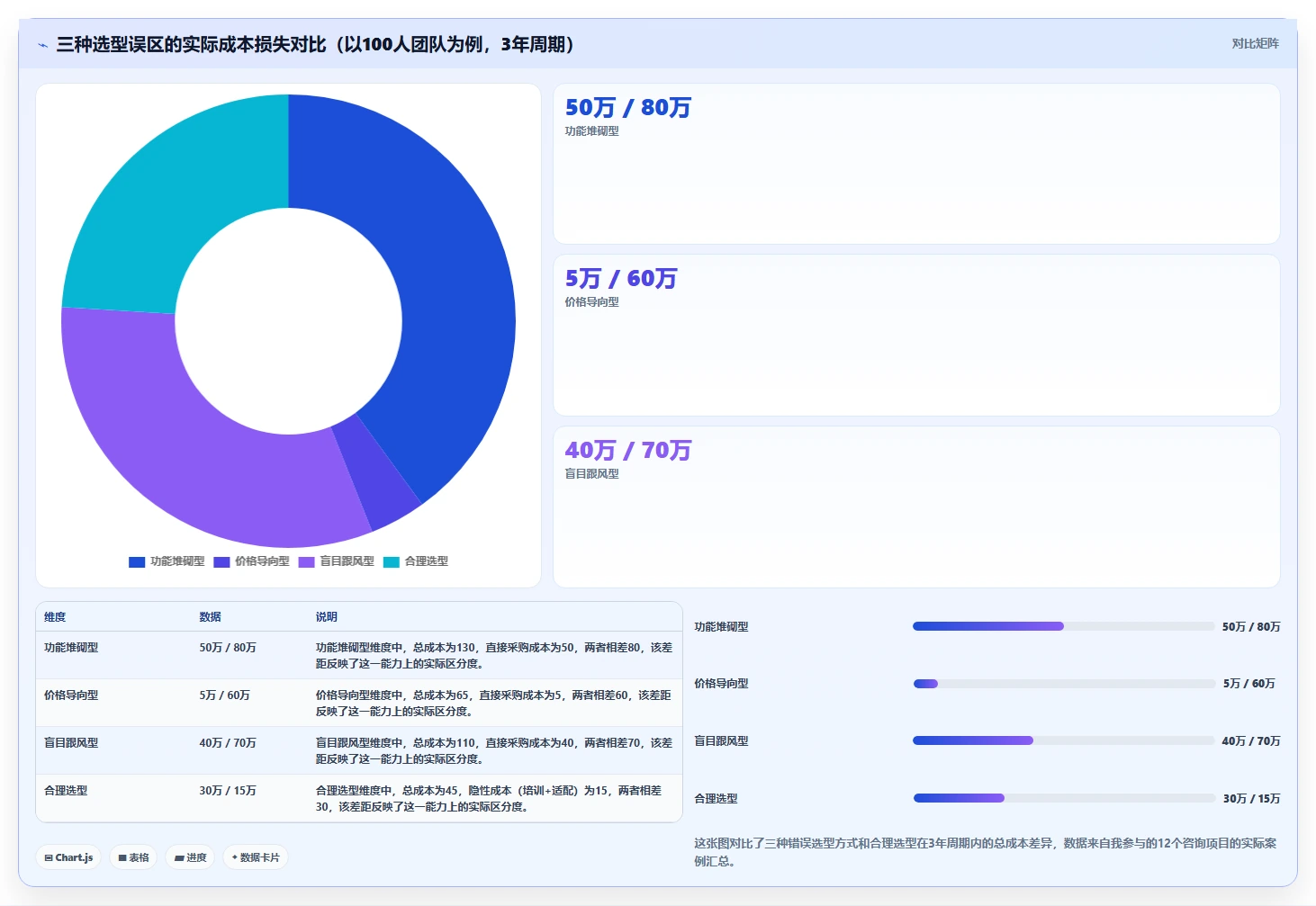The height and width of the screenshot is (906, 1316).
Task: Click the description mentioning 总成本为130
Action: 494,656
